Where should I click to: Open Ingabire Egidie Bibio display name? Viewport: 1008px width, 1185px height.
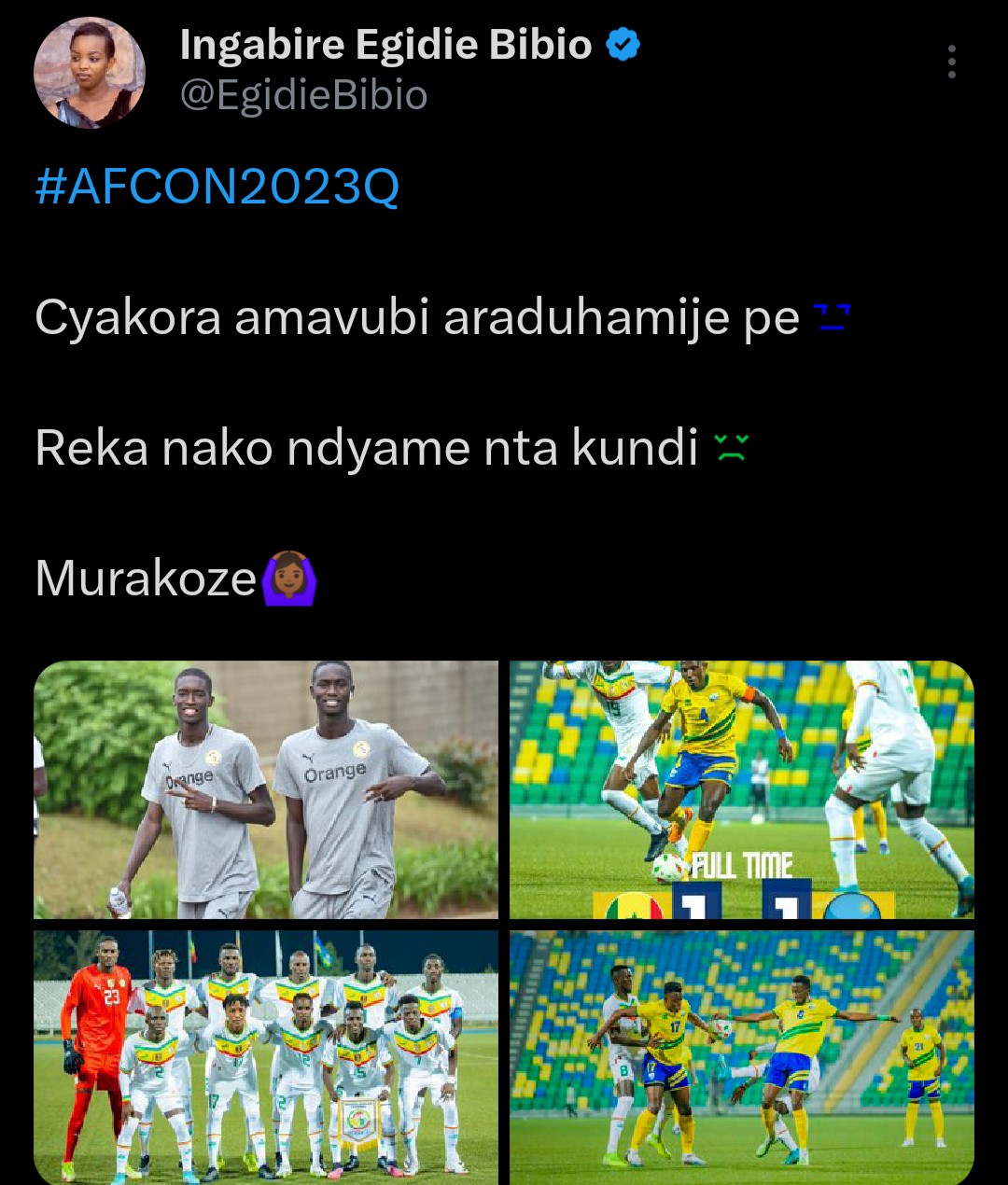(x=385, y=44)
